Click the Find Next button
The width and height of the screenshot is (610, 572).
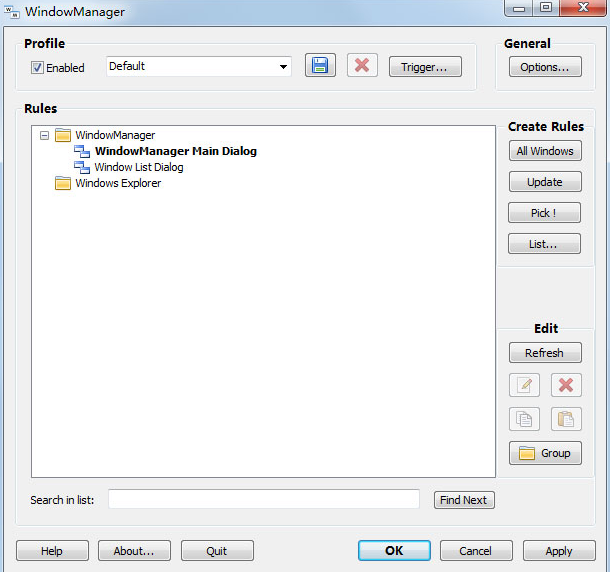tap(464, 500)
